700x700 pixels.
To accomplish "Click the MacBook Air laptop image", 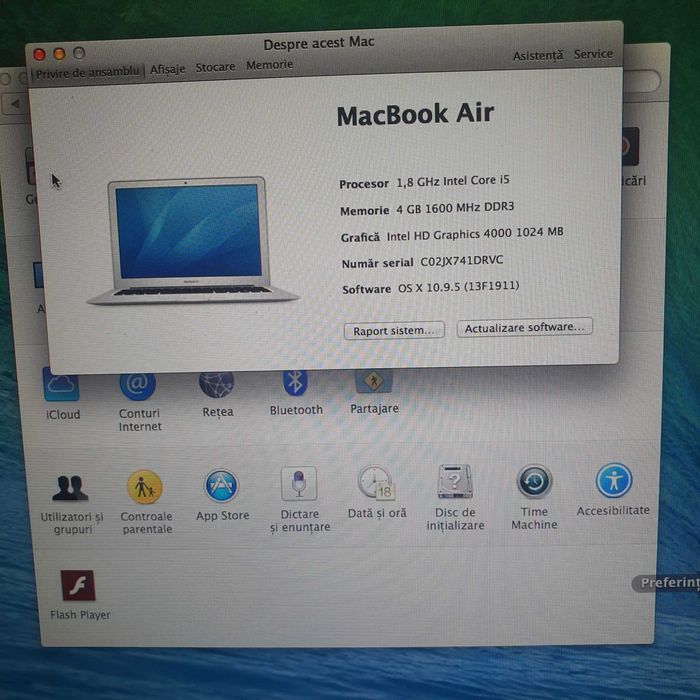I will pos(192,240).
